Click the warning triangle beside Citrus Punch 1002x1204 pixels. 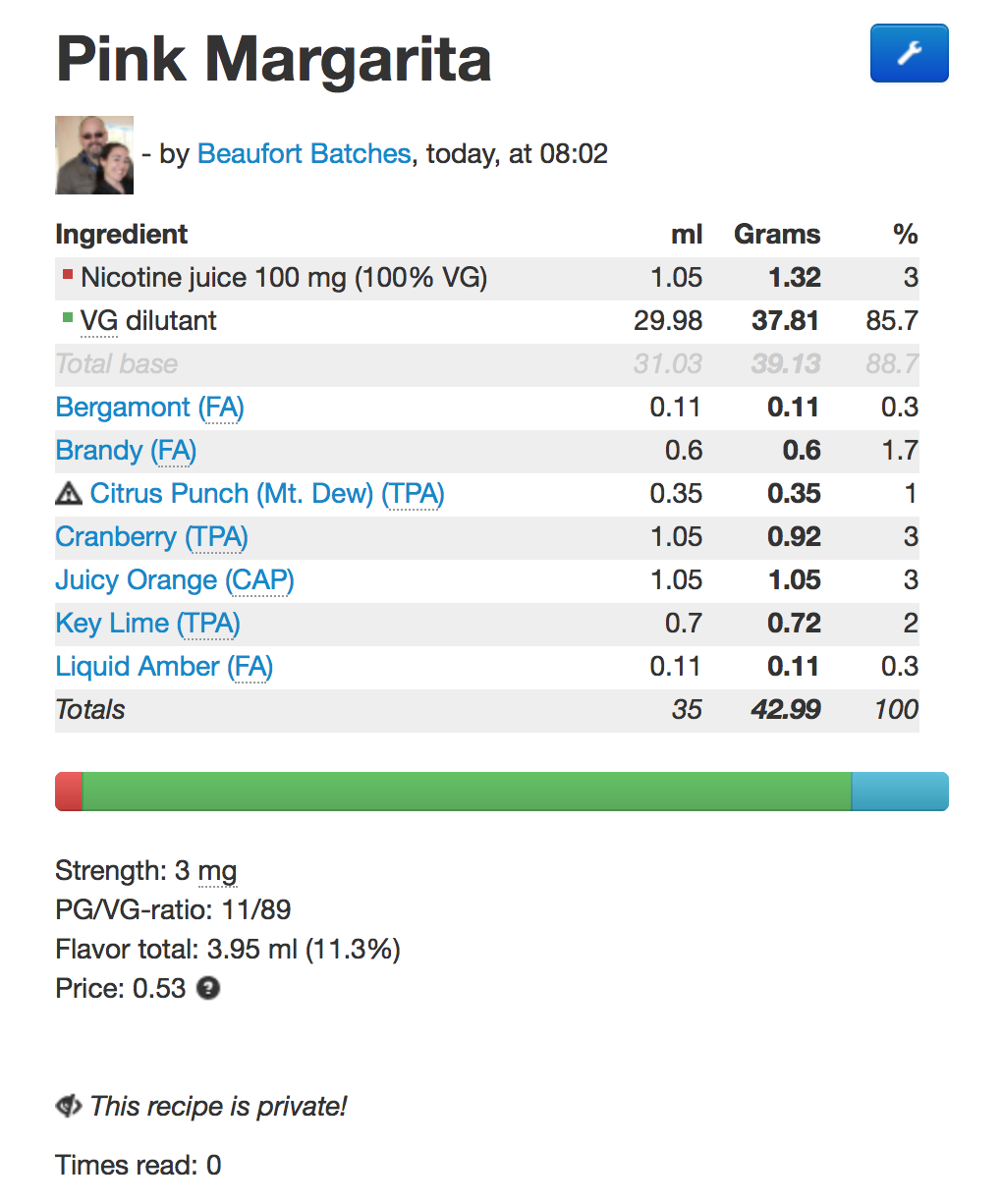coord(69,493)
